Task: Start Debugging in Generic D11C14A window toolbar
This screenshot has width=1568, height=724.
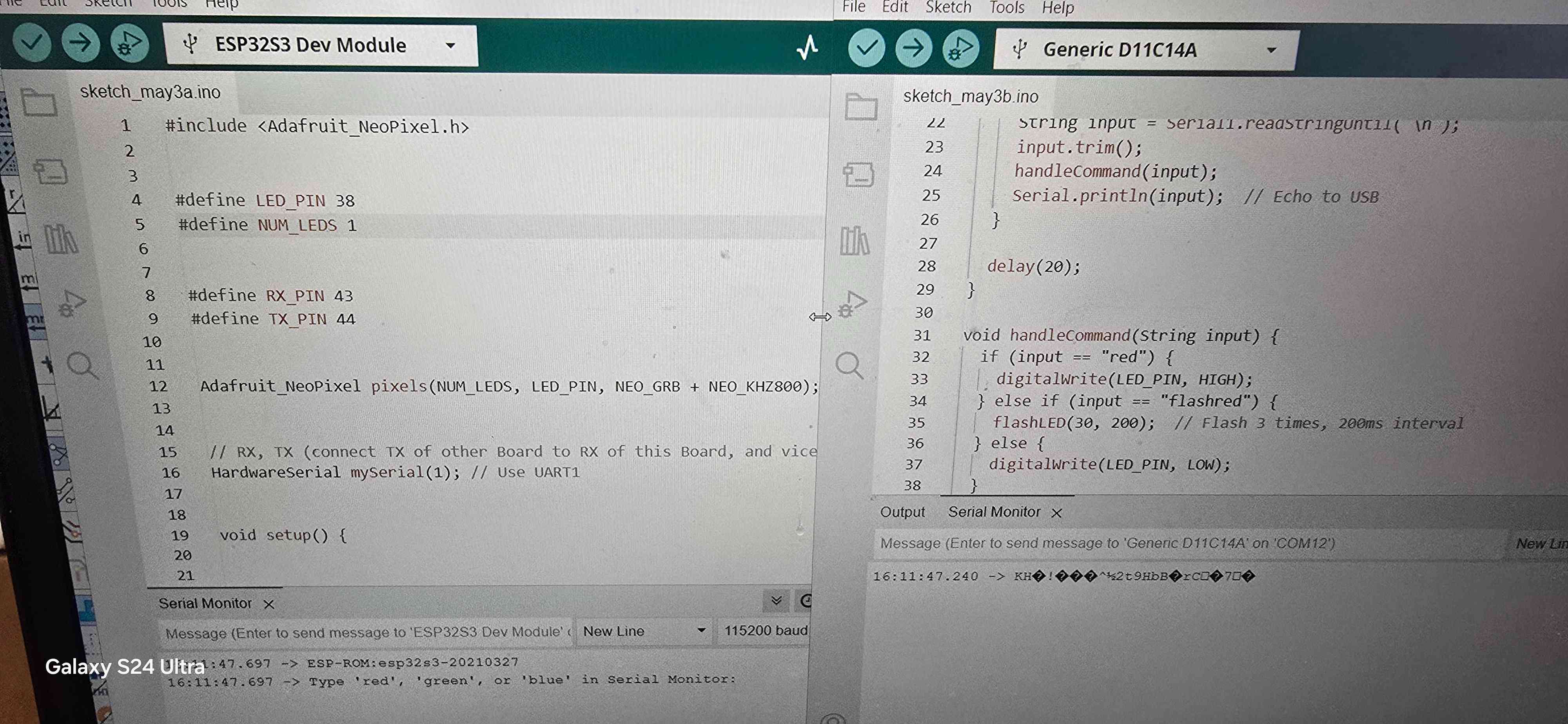Action: (x=960, y=49)
